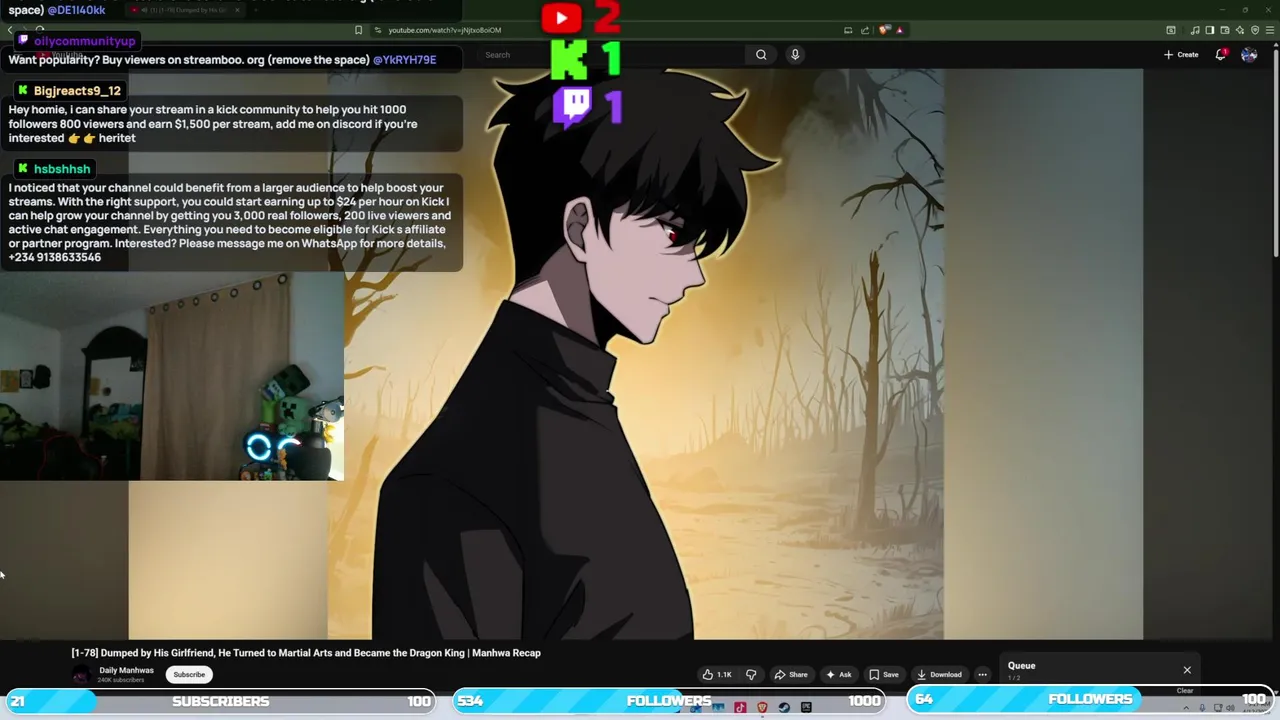Open Steam from the Windows taskbar

784,708
